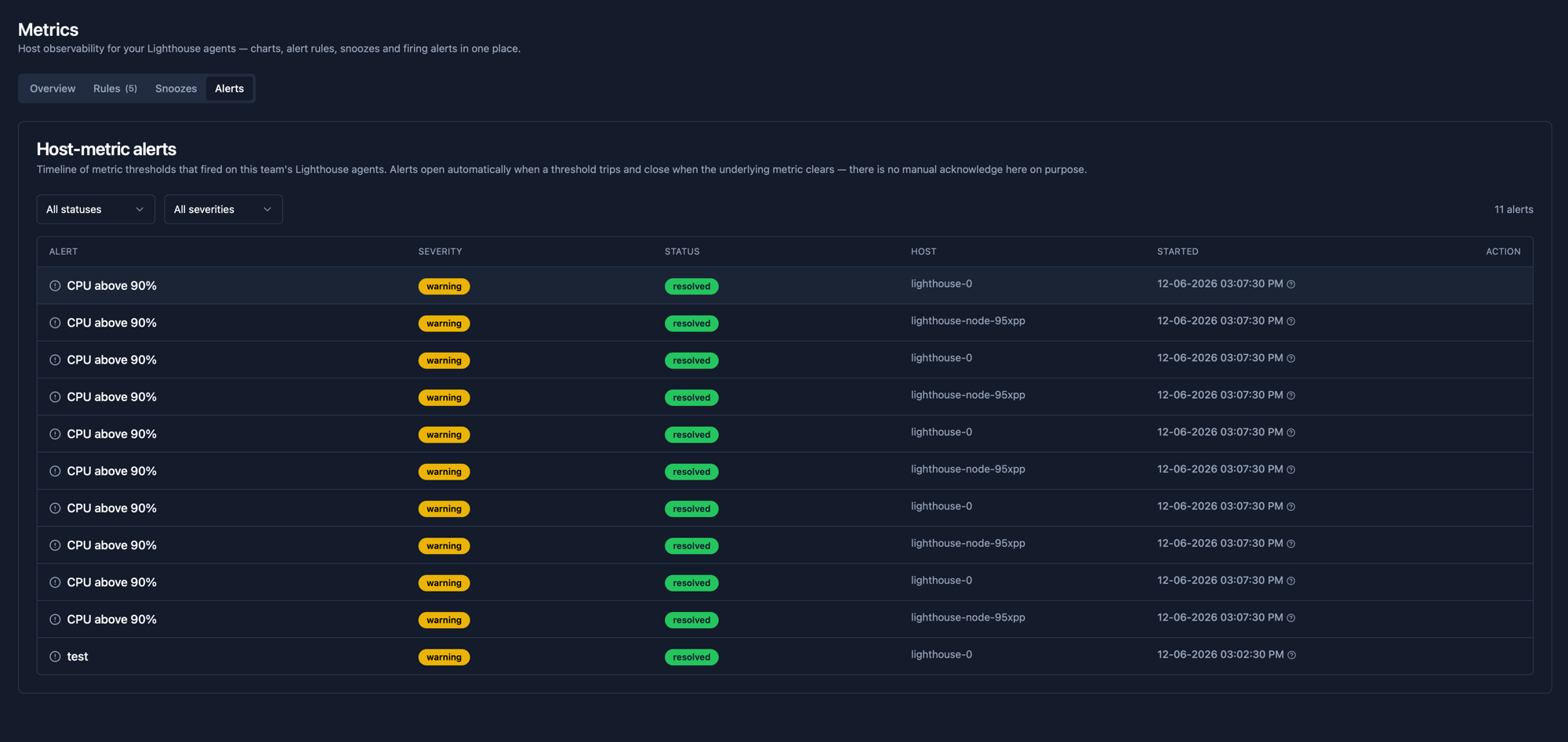
Task: Open the topmost CPU above 90% alert
Action: 111,286
